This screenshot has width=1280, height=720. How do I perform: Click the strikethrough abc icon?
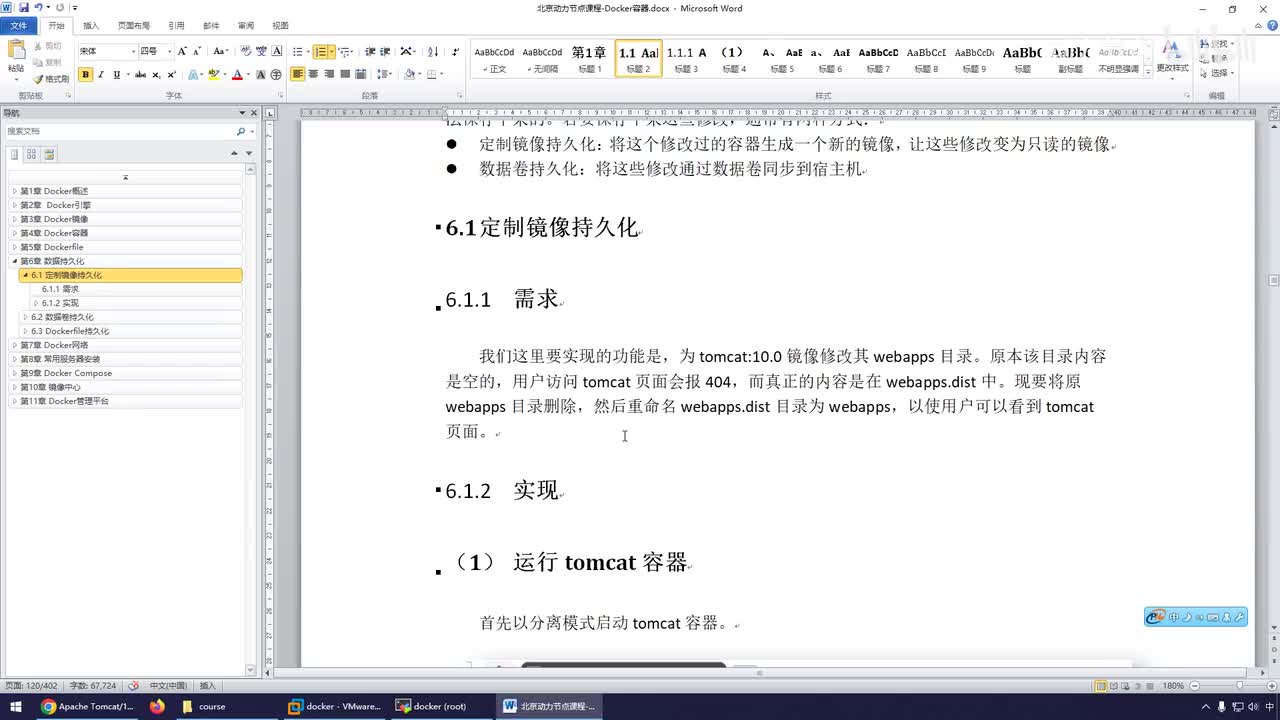(140, 75)
